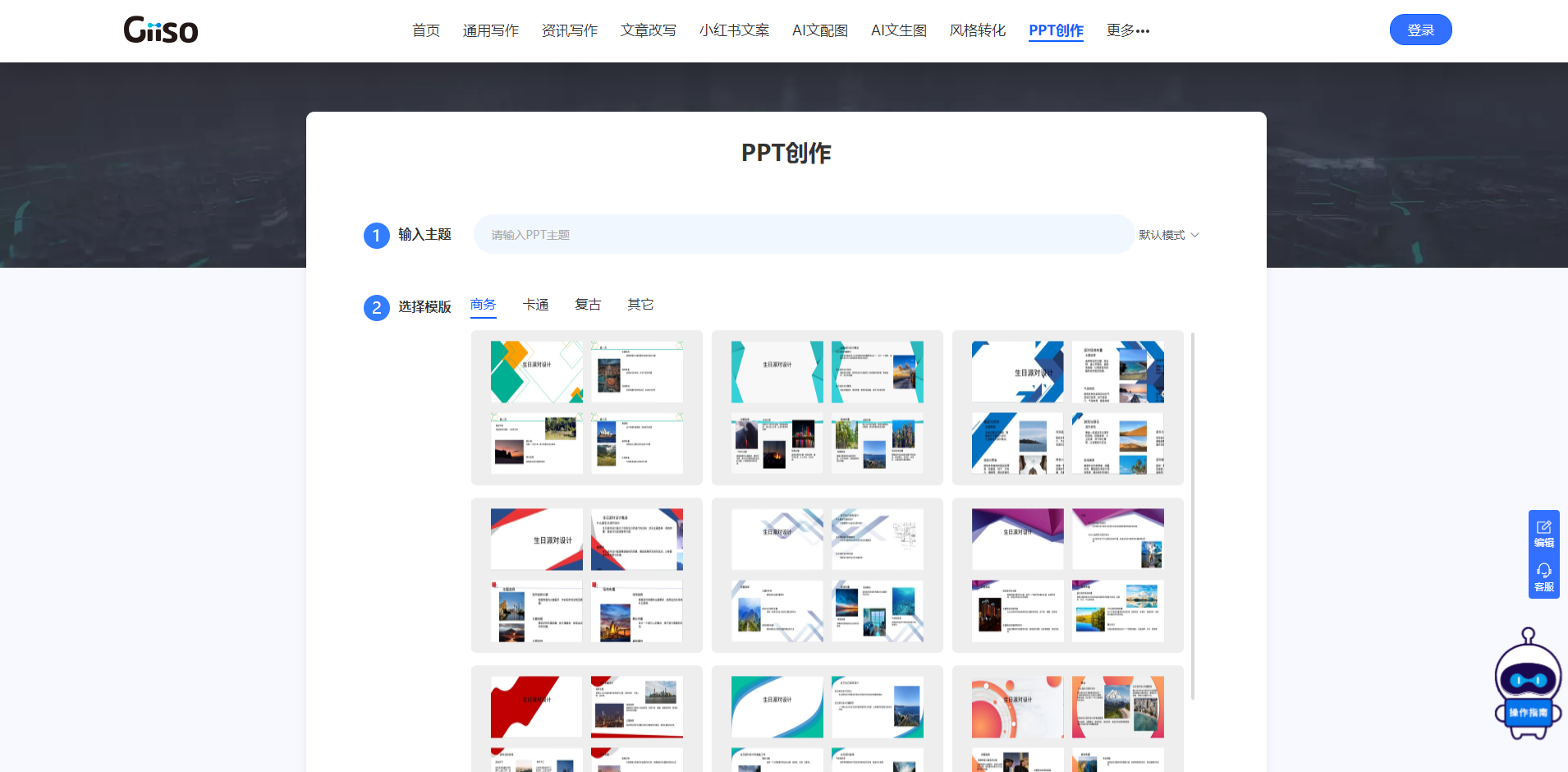Open the AI文生图 page
Viewport: 1568px width, 772px height.
[x=898, y=30]
